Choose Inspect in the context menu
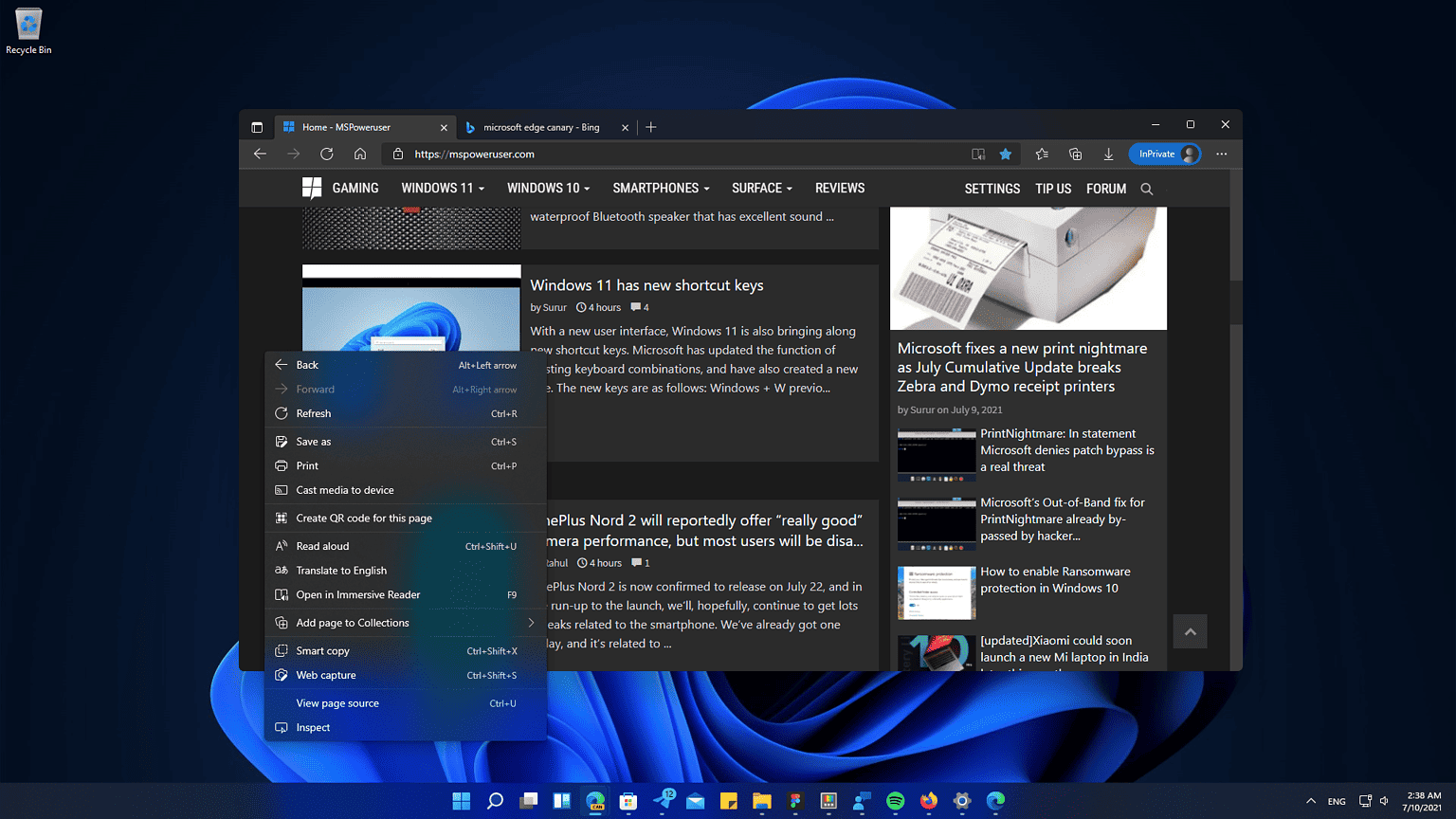 point(406,728)
